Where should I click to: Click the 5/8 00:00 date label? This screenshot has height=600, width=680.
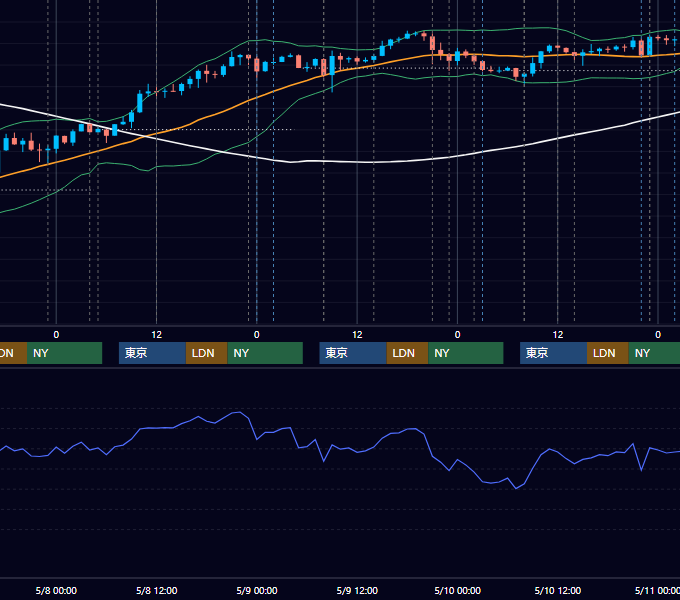tap(56, 590)
